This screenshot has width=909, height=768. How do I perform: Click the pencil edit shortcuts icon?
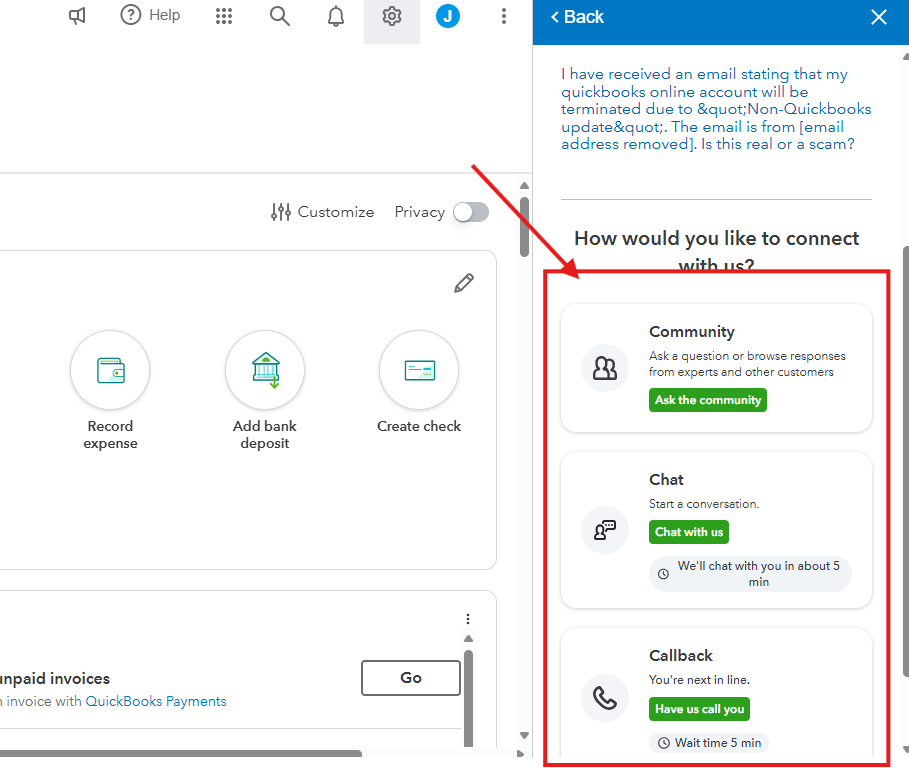464,283
